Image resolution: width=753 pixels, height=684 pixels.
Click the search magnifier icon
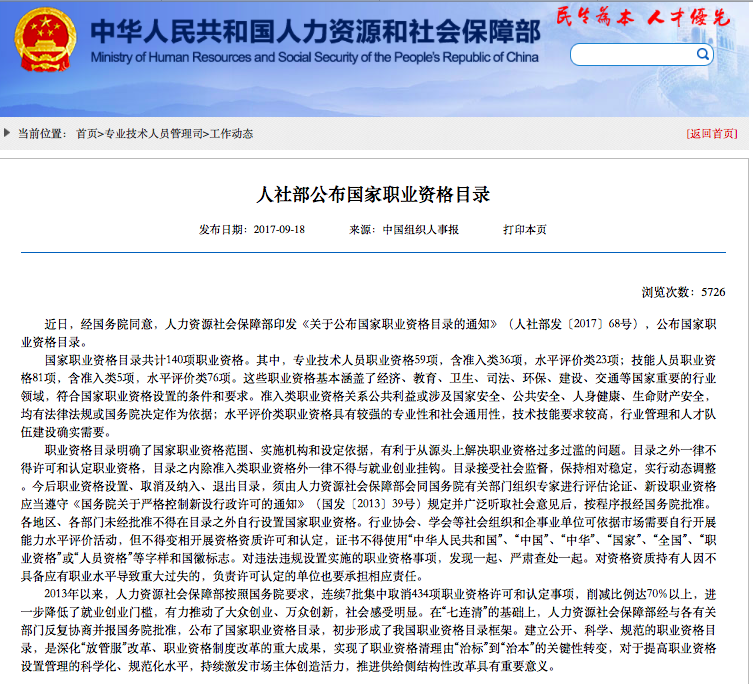[x=702, y=54]
